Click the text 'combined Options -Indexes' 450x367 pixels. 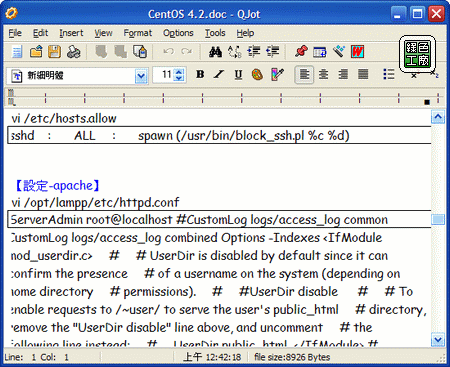242,238
